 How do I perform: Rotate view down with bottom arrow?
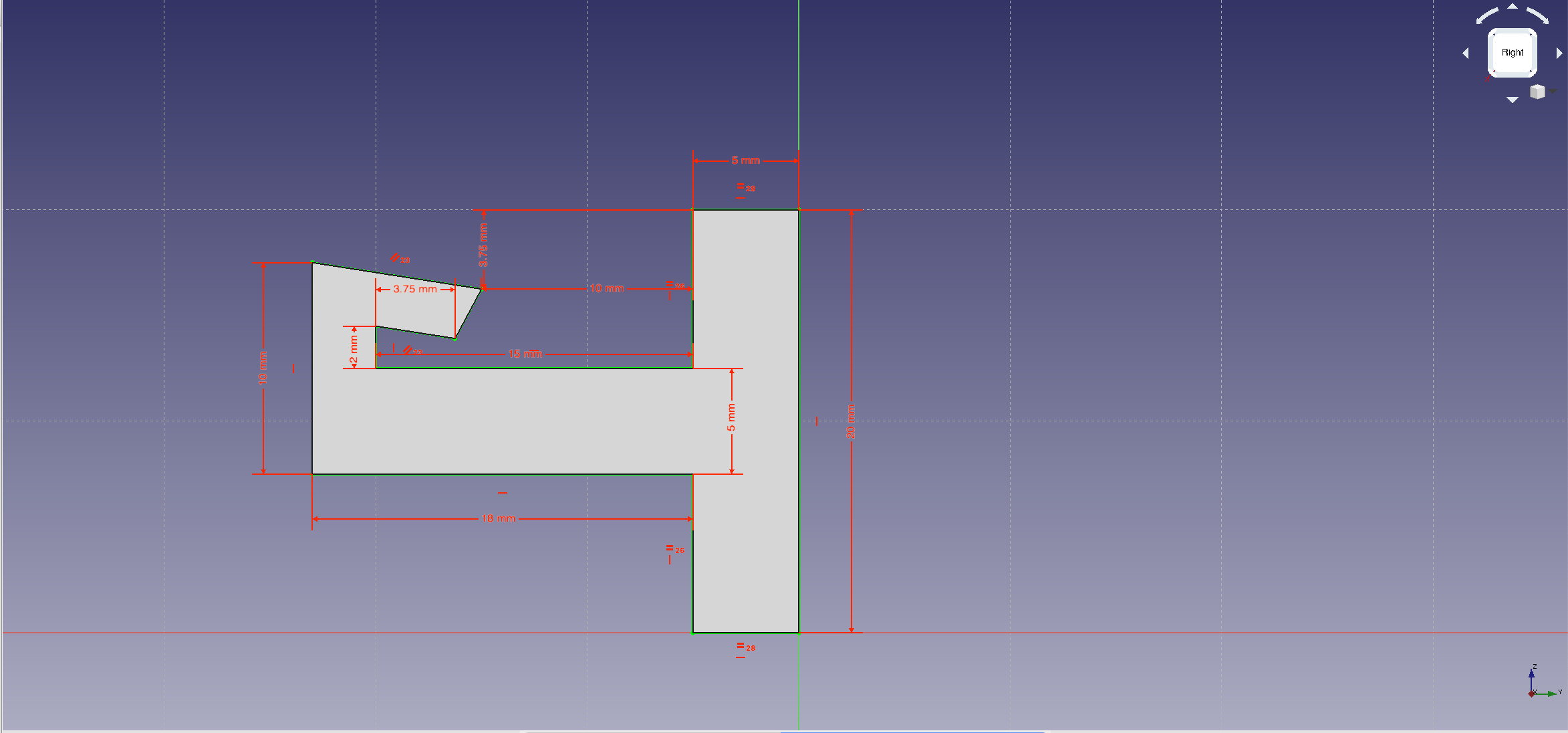click(x=1513, y=100)
